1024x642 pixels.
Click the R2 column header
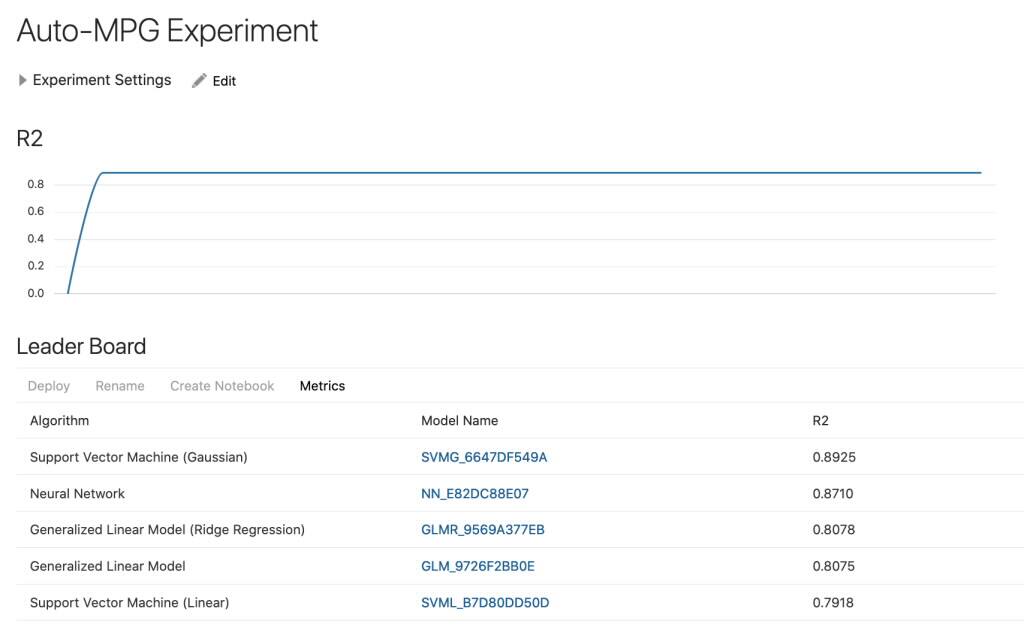(x=820, y=421)
